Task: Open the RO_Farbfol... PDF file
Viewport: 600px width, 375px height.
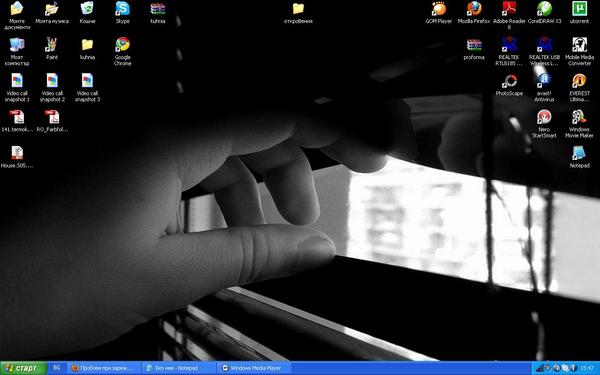Action: [x=52, y=118]
